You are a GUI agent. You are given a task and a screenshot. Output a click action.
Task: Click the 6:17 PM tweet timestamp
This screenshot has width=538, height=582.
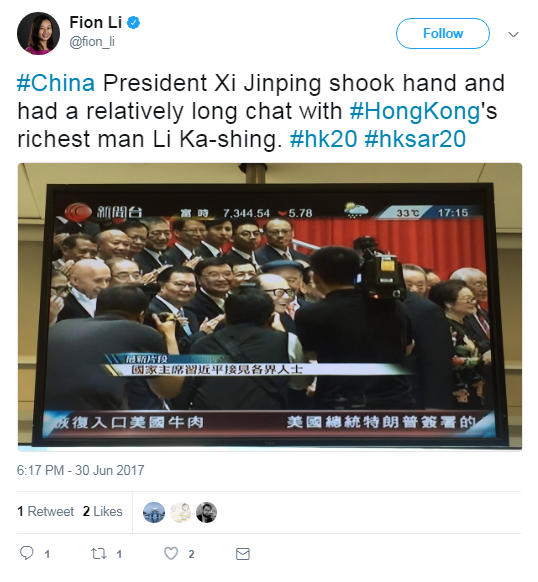tap(80, 470)
